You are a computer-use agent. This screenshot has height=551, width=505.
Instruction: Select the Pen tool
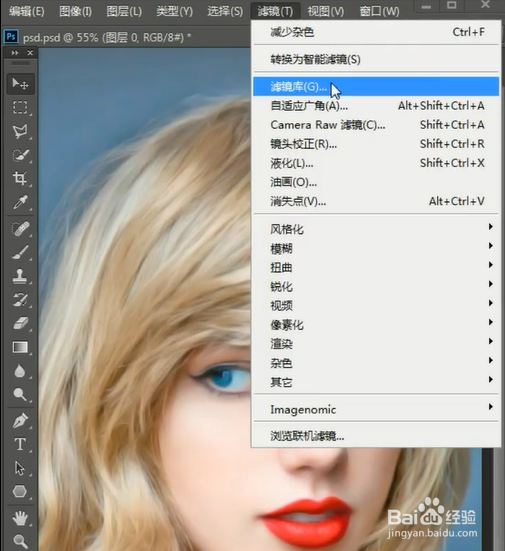[20, 421]
